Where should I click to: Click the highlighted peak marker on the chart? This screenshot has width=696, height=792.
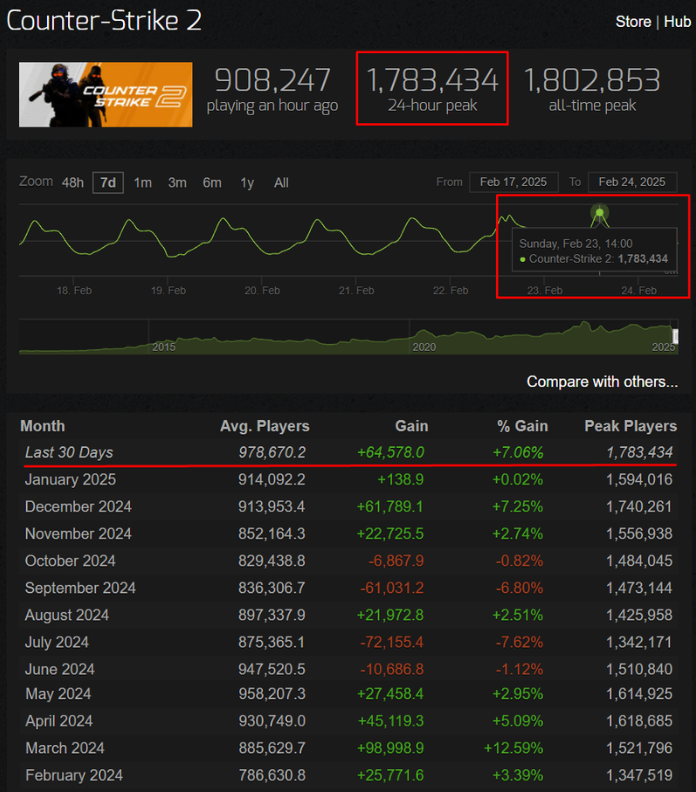tap(599, 212)
